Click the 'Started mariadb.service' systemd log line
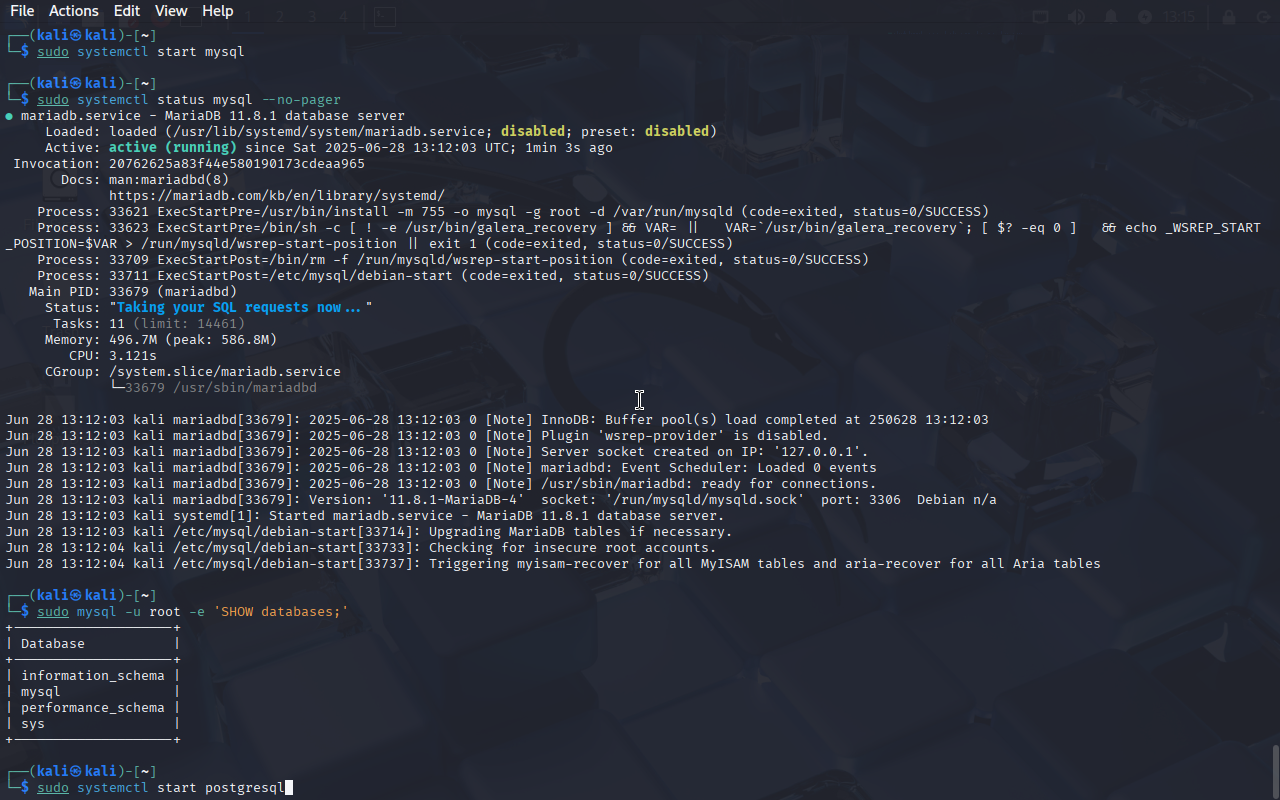1280x800 pixels. coord(365,515)
